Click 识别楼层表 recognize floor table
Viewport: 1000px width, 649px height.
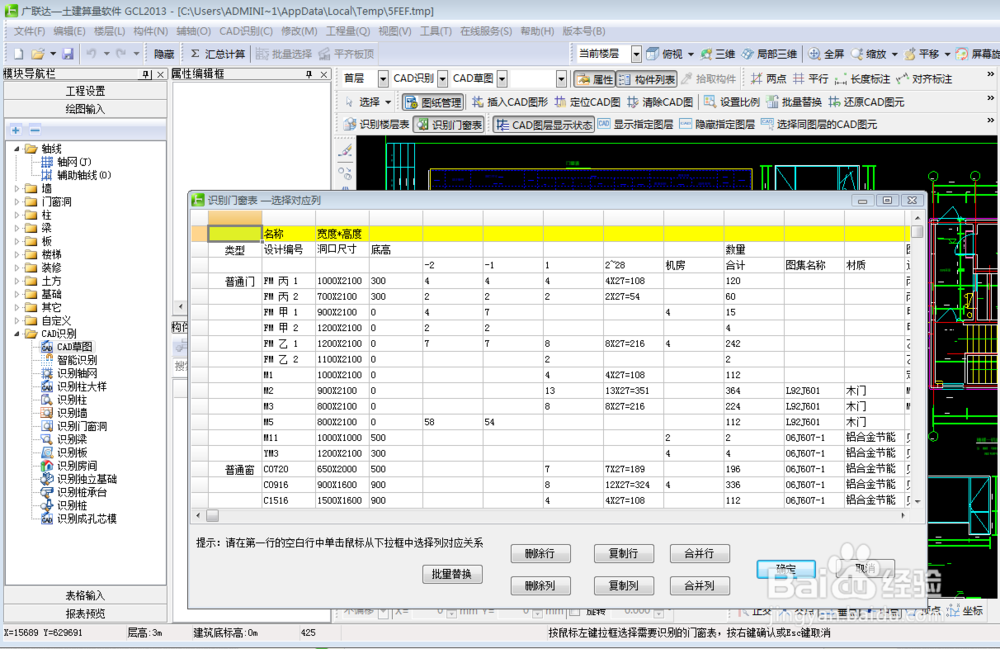pos(376,124)
